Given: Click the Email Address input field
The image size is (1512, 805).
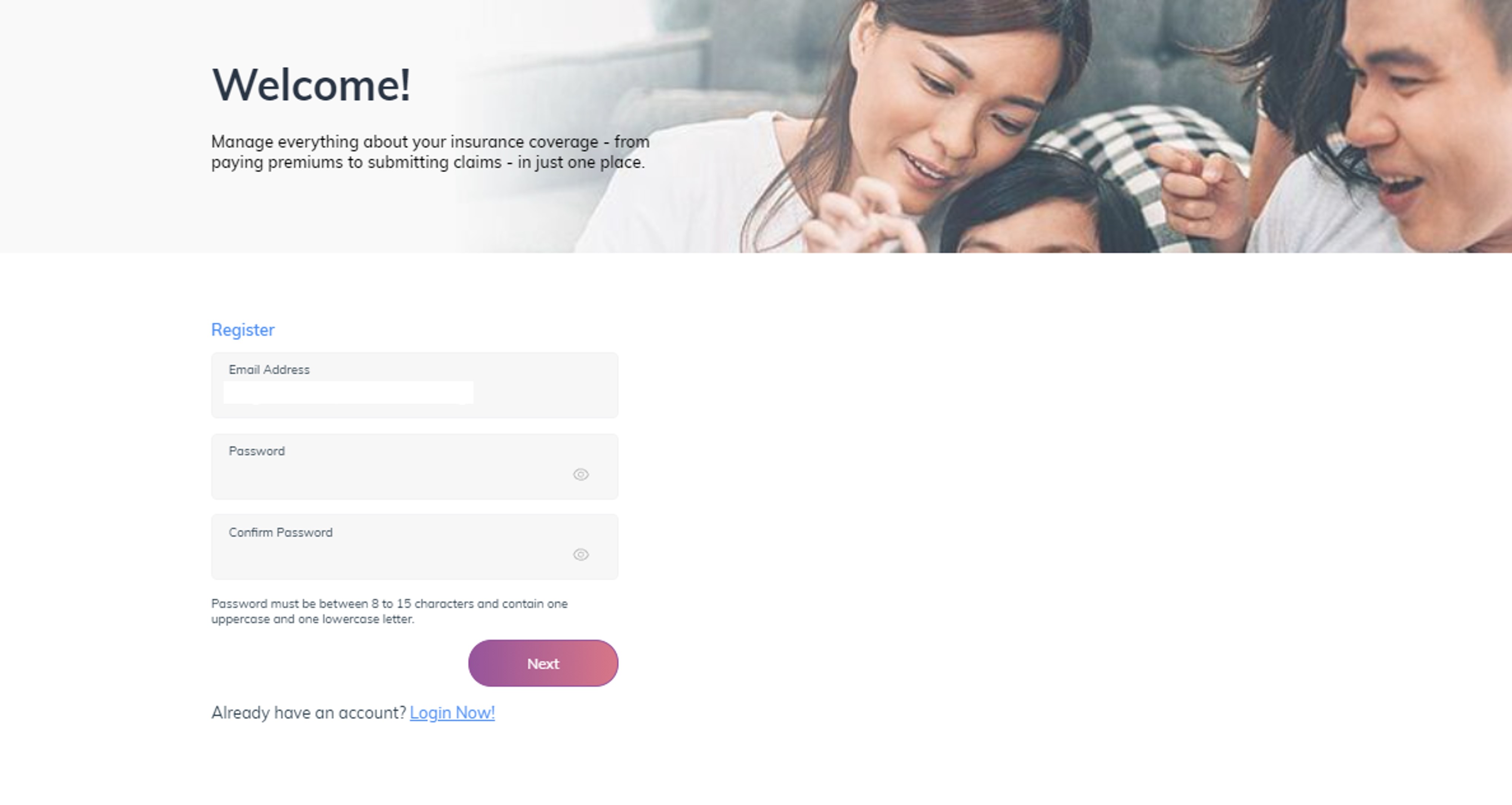Looking at the screenshot, I should coord(350,392).
